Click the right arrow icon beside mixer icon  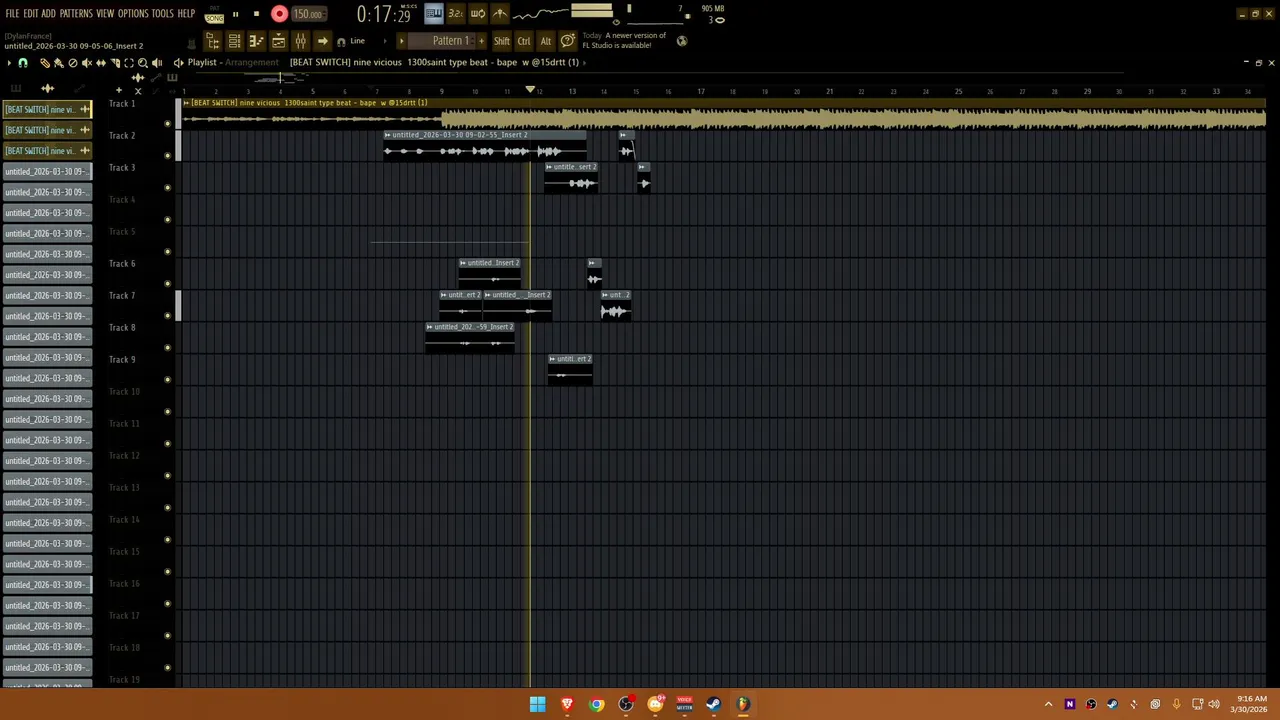point(322,41)
